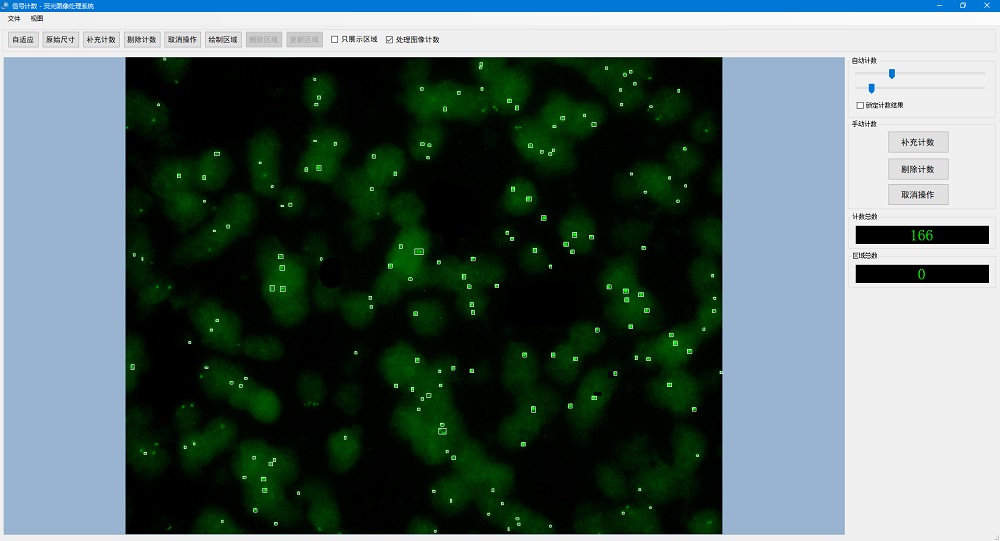Activate the 绘制区域 draw region tool
1000x541 pixels.
tap(222, 40)
